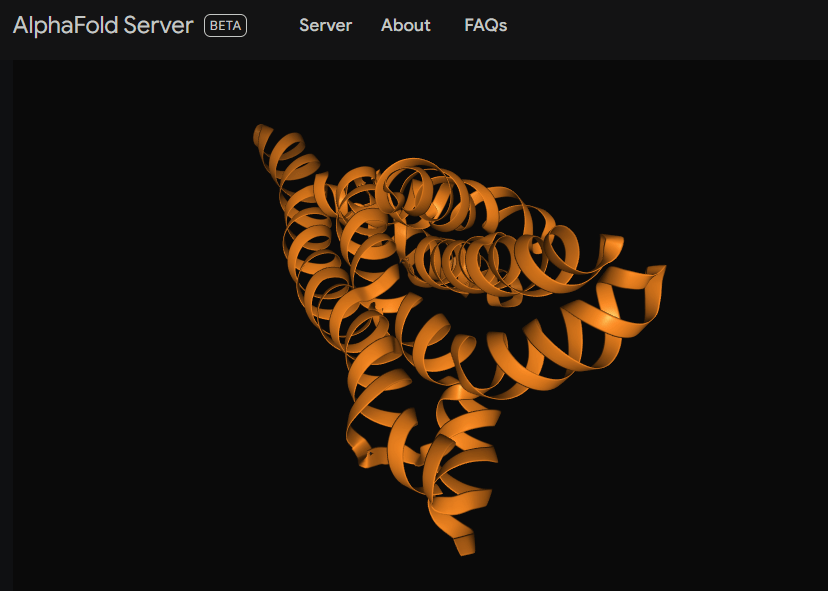This screenshot has height=591, width=828.
Task: Click the upper-right curled helix end
Action: pos(610,246)
